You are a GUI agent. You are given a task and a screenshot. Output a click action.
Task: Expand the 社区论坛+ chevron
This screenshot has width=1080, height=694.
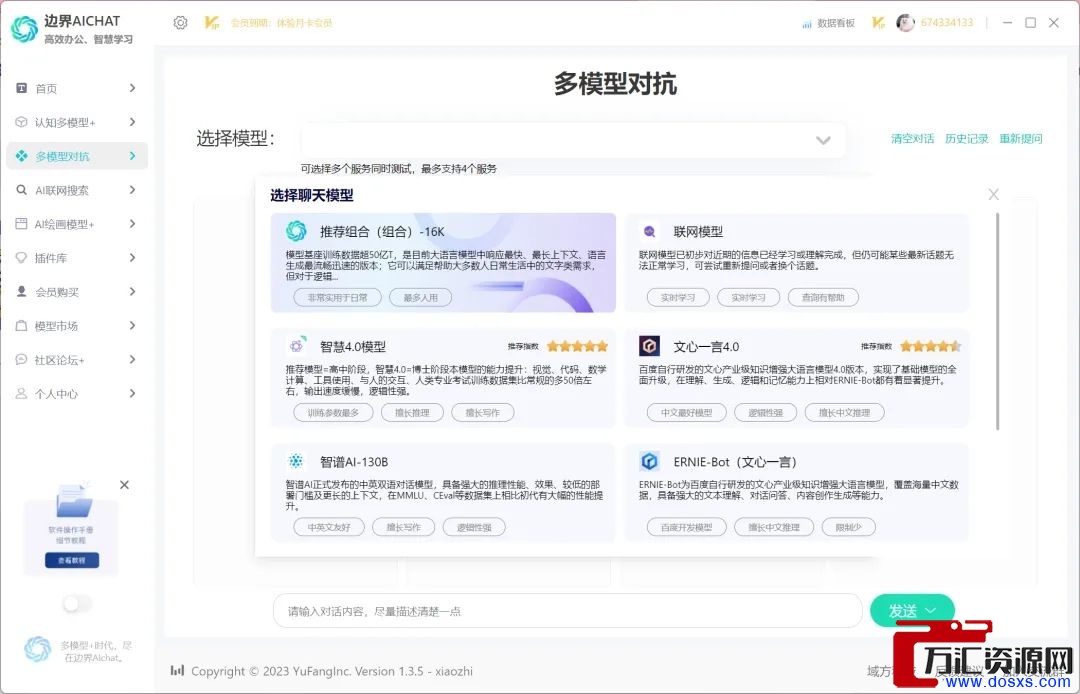[x=132, y=359]
